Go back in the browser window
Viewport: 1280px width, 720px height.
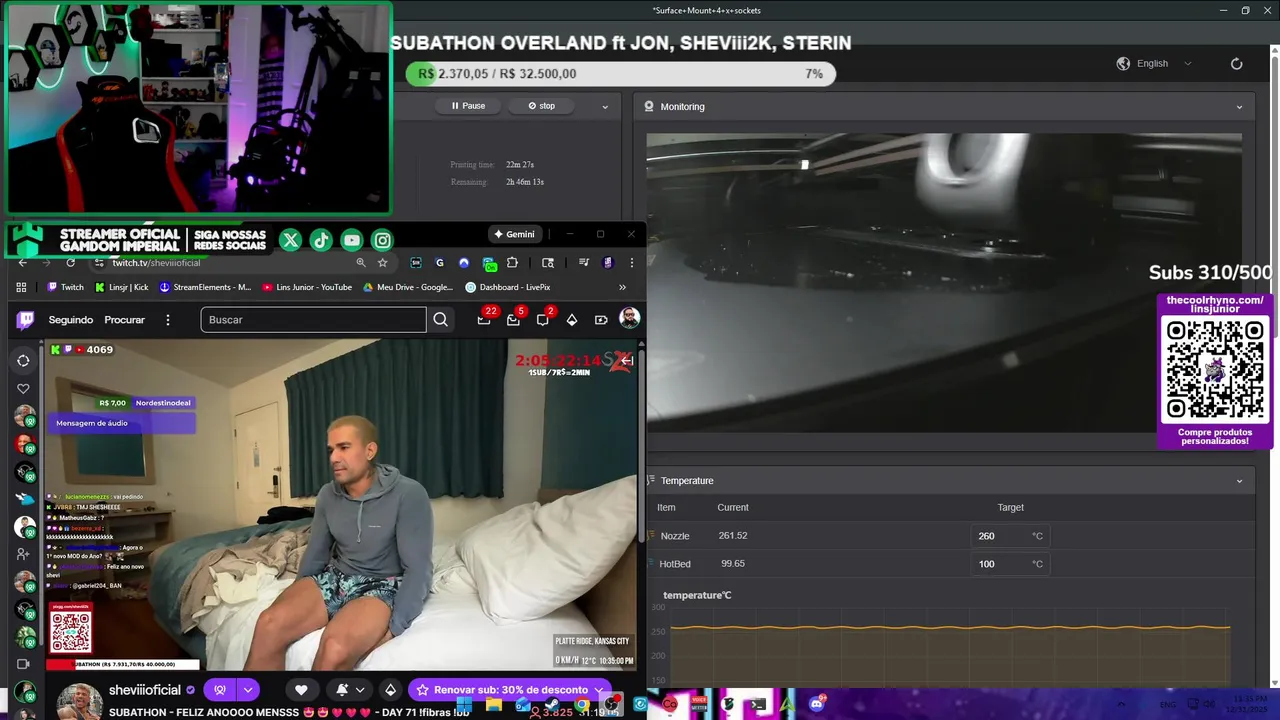(x=22, y=263)
